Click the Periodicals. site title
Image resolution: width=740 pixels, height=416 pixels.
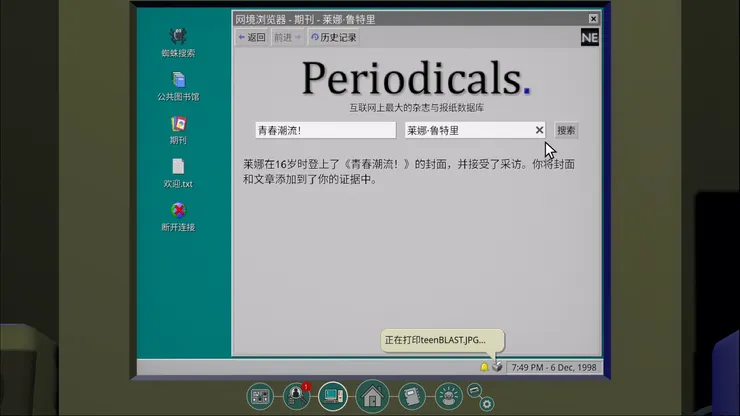[x=416, y=78]
